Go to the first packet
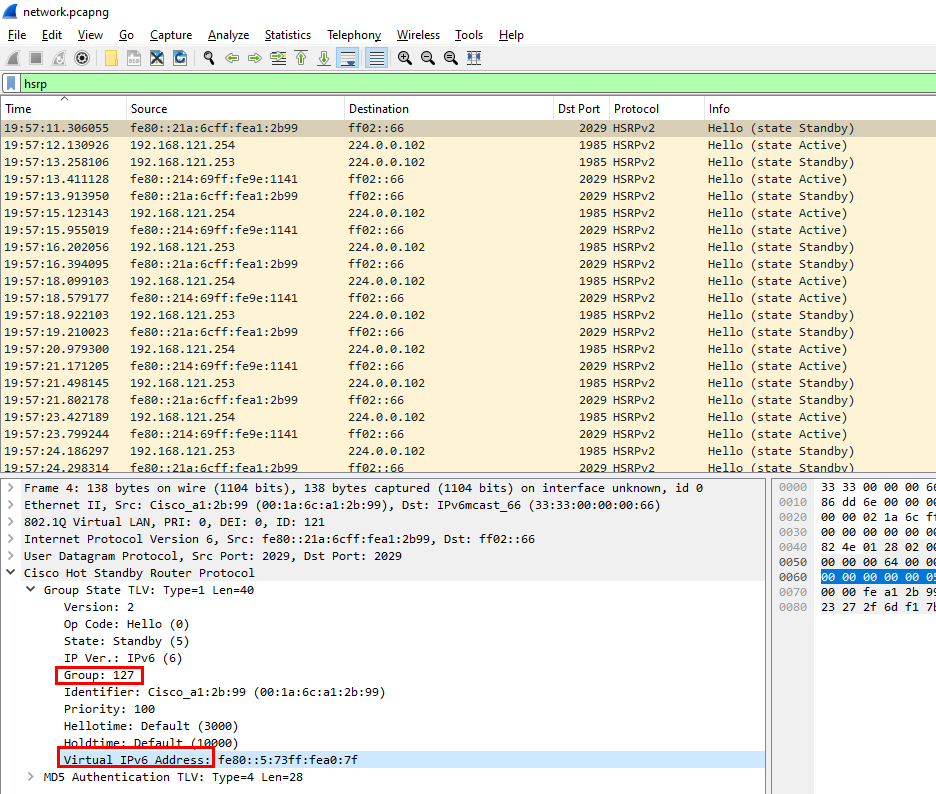This screenshot has width=936, height=794. [x=301, y=58]
